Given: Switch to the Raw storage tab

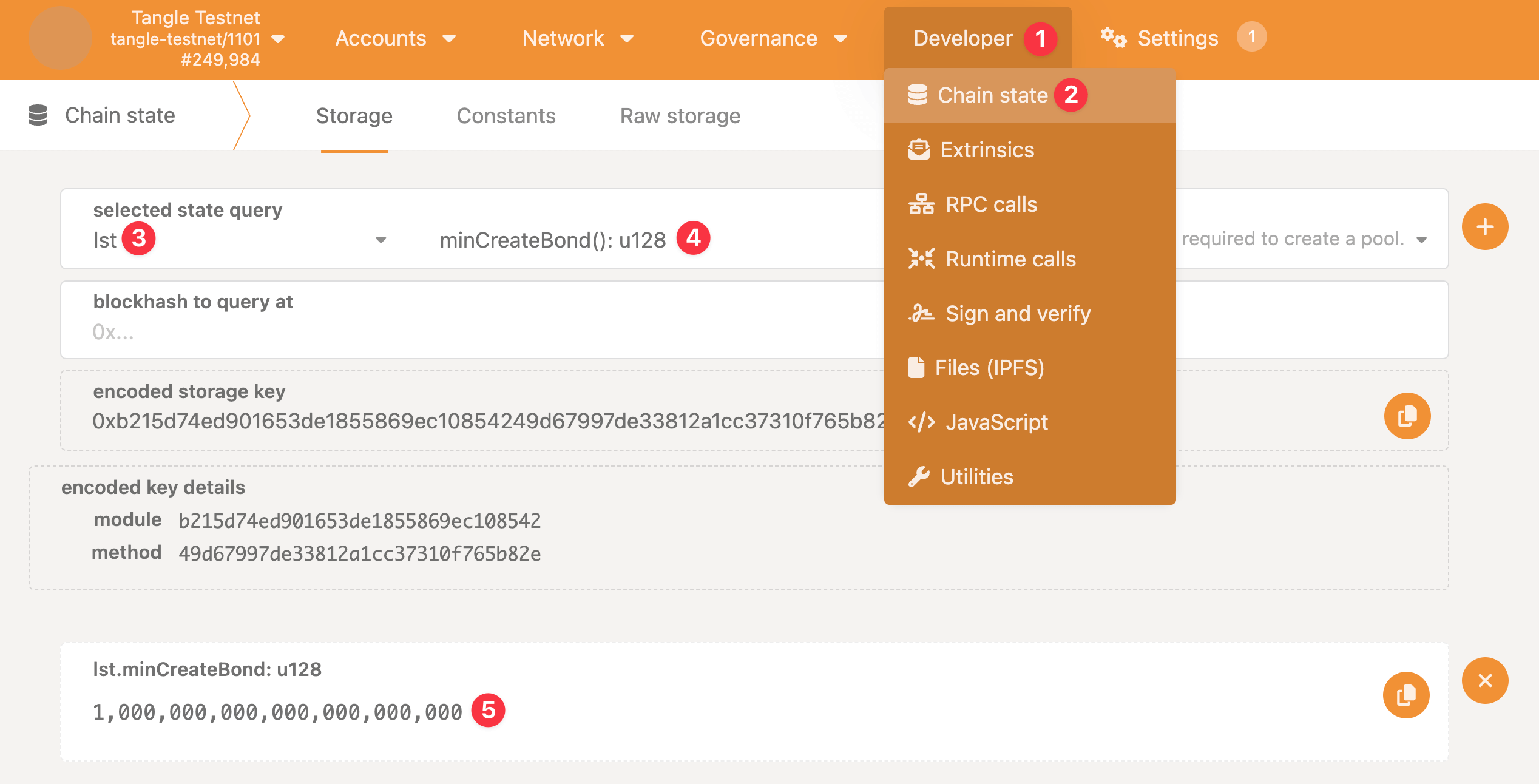Looking at the screenshot, I should (679, 115).
